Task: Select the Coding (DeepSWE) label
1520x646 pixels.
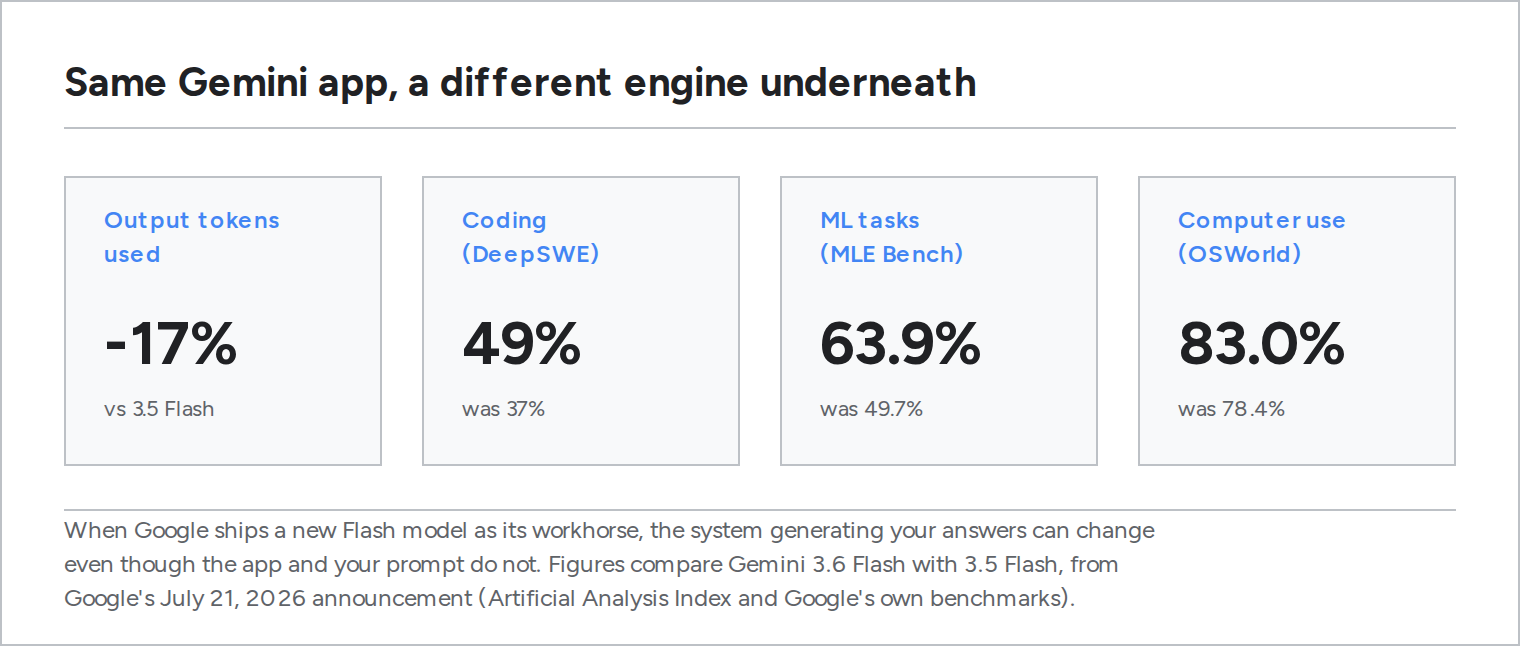Action: [530, 237]
